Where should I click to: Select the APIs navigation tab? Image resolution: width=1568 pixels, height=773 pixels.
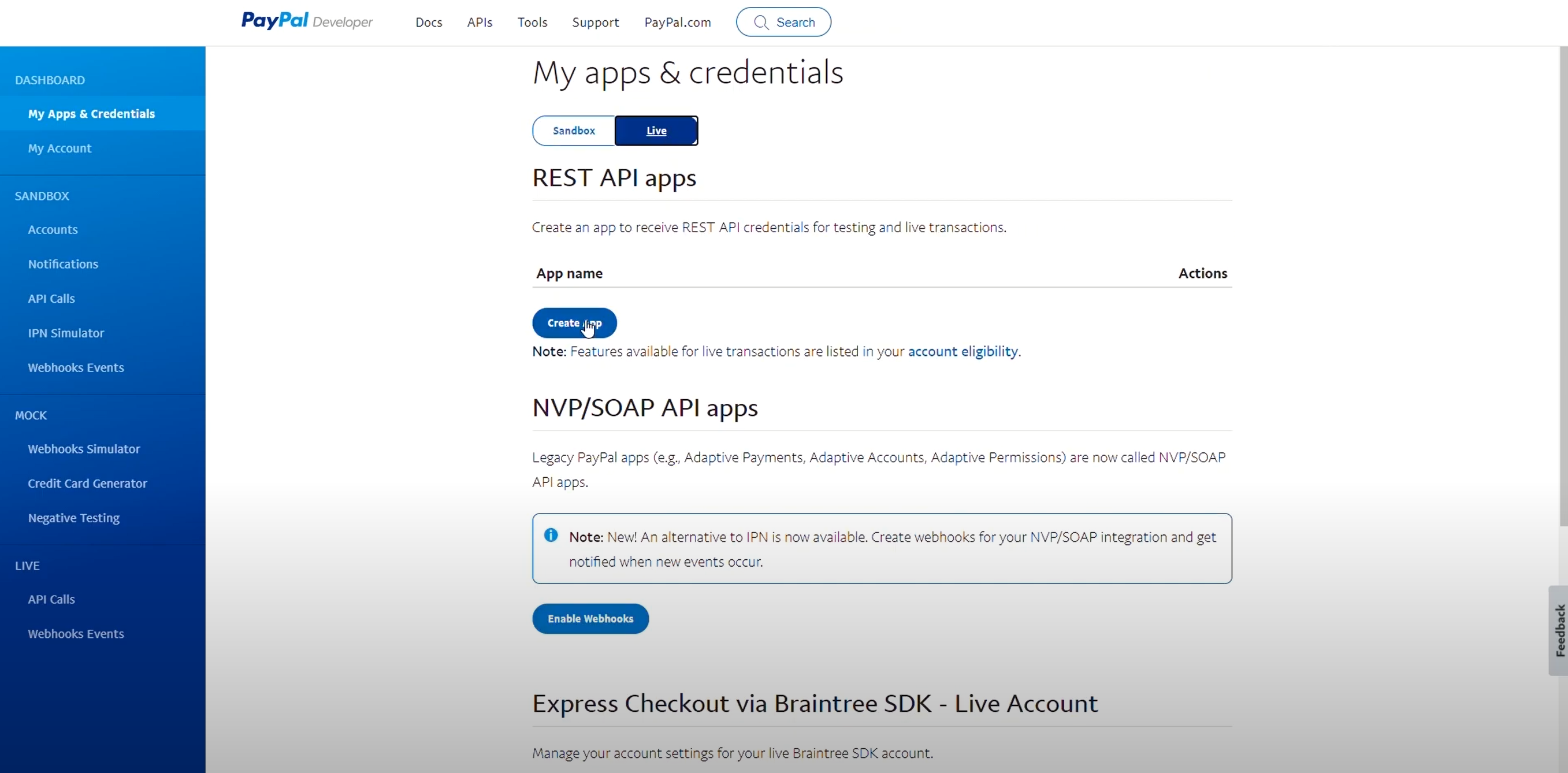480,21
